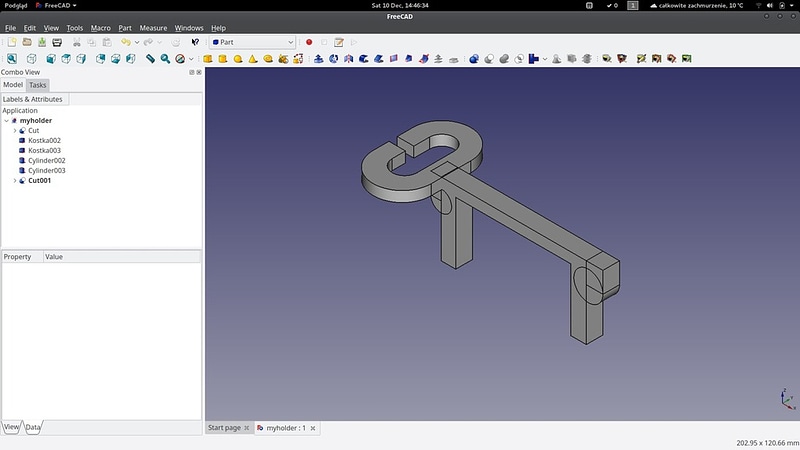Expand the Cut tree item
Screen dimensions: 800x450
(15, 131)
